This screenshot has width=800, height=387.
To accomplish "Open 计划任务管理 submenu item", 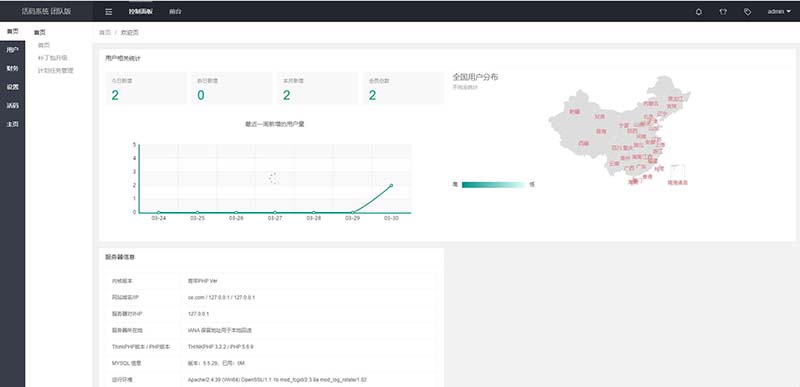I will [x=56, y=70].
